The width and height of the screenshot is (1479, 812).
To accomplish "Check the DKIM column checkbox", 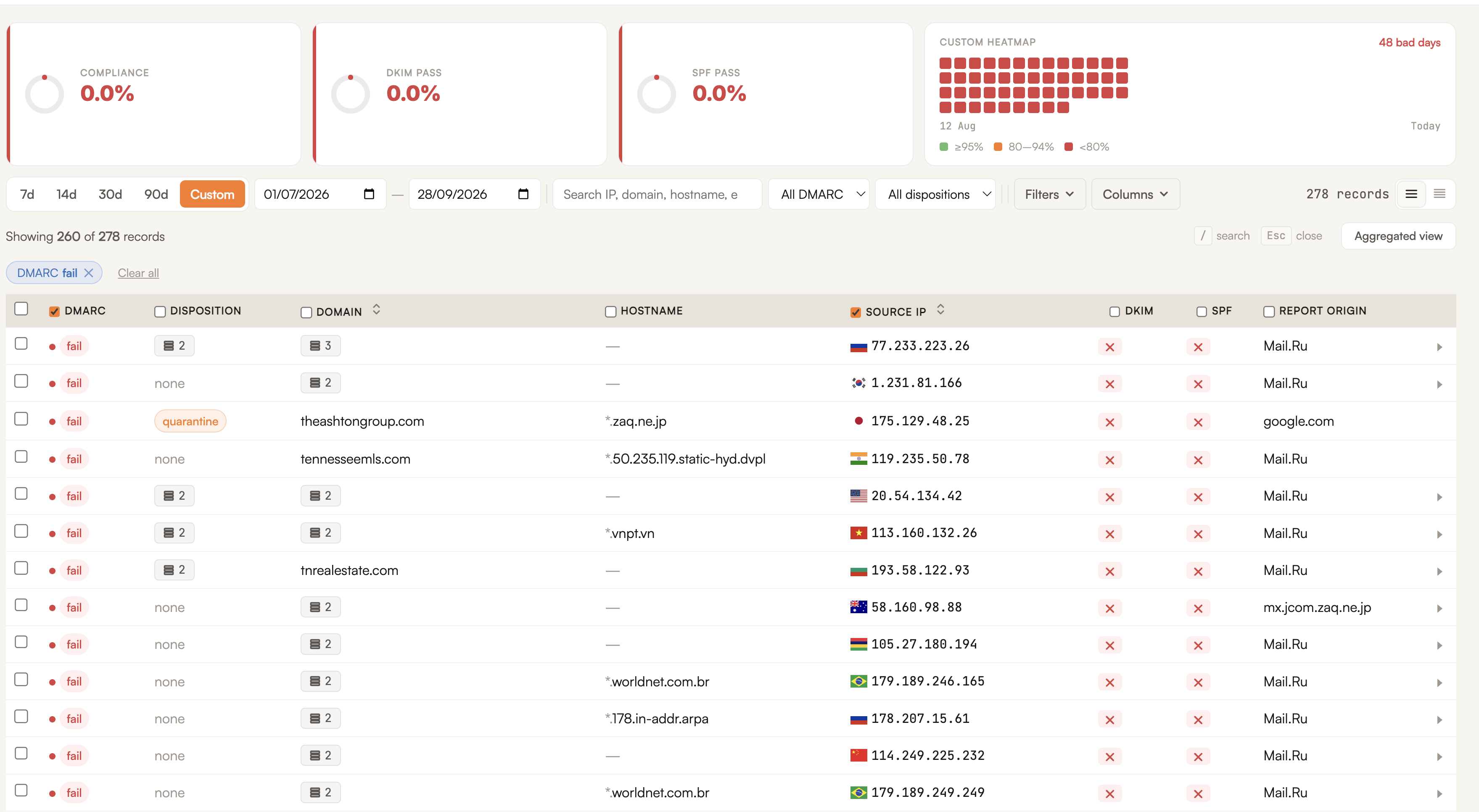I will tap(1115, 311).
